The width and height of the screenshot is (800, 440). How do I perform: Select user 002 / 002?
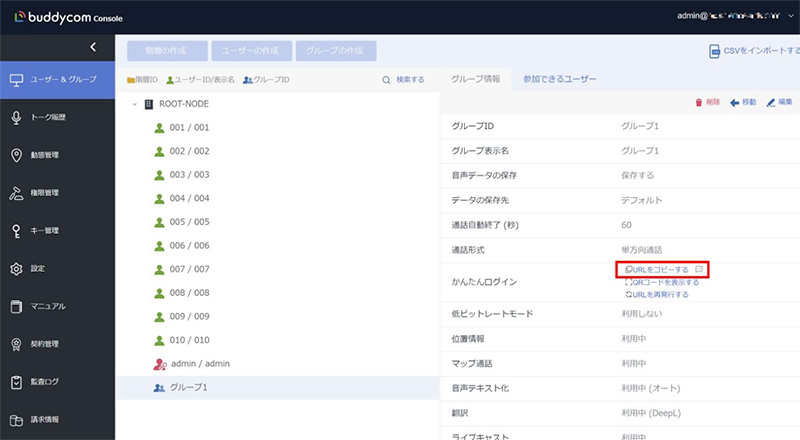point(189,151)
